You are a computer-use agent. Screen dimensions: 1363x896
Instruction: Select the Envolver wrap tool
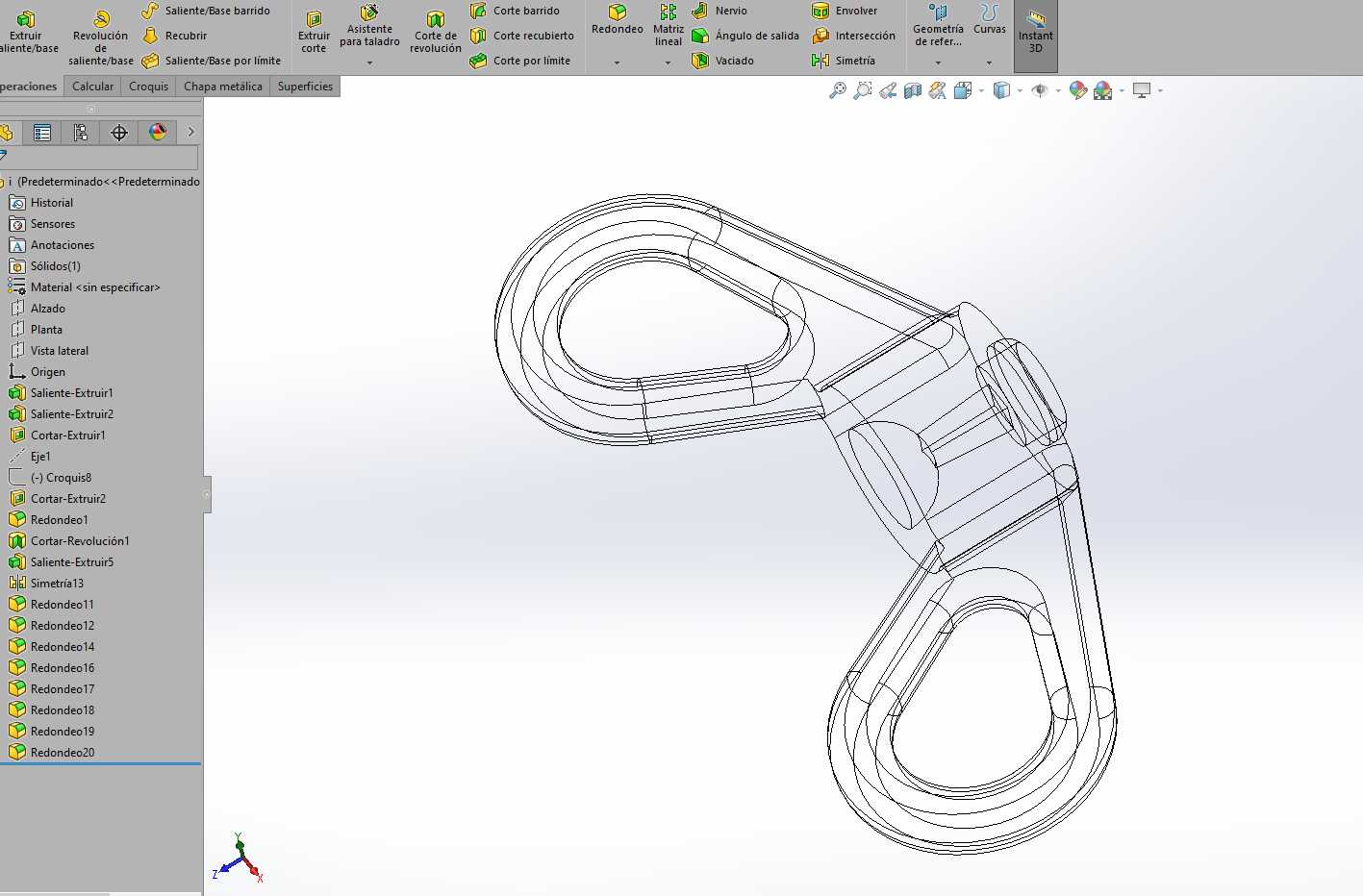(845, 11)
